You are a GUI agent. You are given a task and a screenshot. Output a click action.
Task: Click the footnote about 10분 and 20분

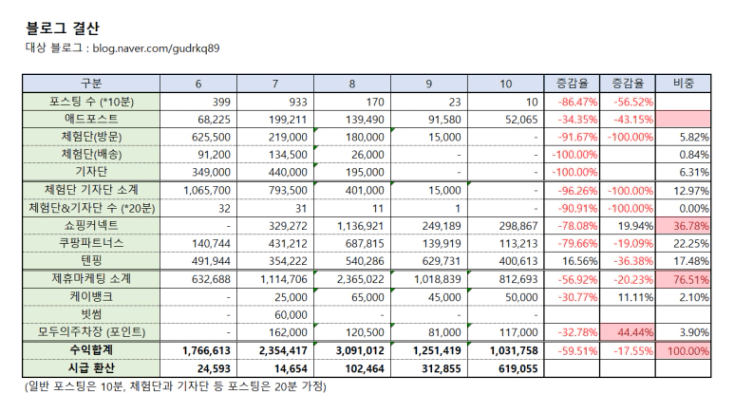175,386
